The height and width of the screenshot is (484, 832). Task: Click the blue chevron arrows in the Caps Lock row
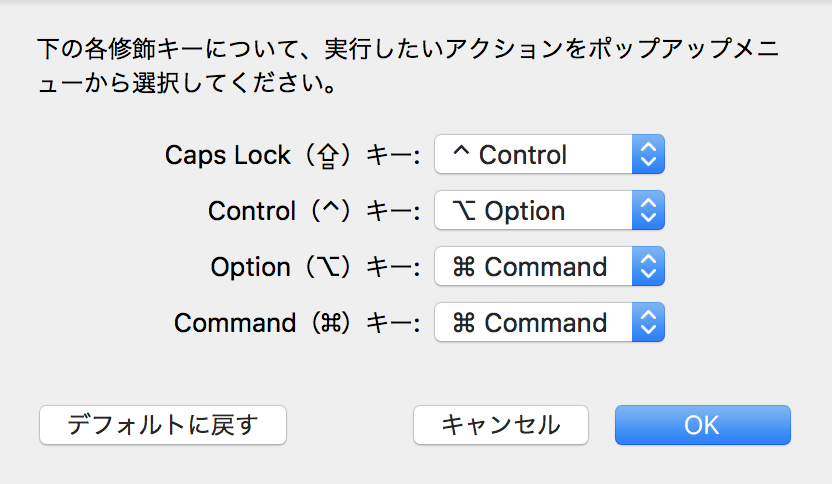pos(648,155)
